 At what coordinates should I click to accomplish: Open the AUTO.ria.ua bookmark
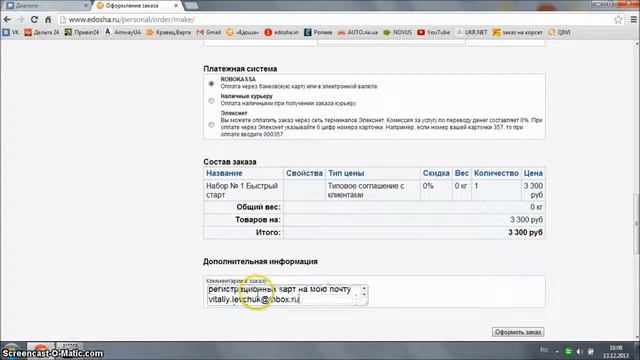[358, 32]
